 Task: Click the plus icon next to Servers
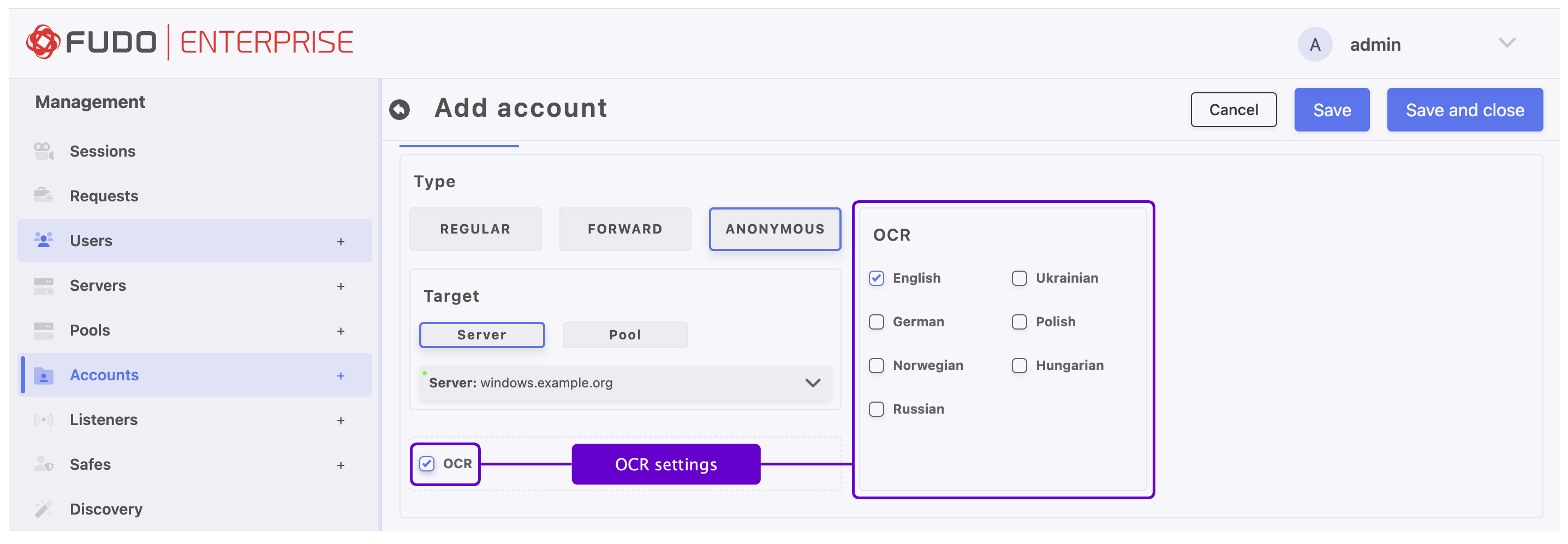coord(341,286)
